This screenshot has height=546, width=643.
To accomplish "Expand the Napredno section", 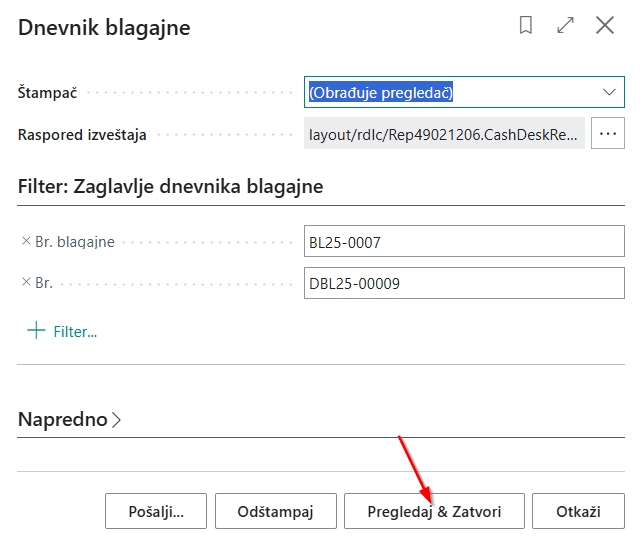I will [x=70, y=420].
